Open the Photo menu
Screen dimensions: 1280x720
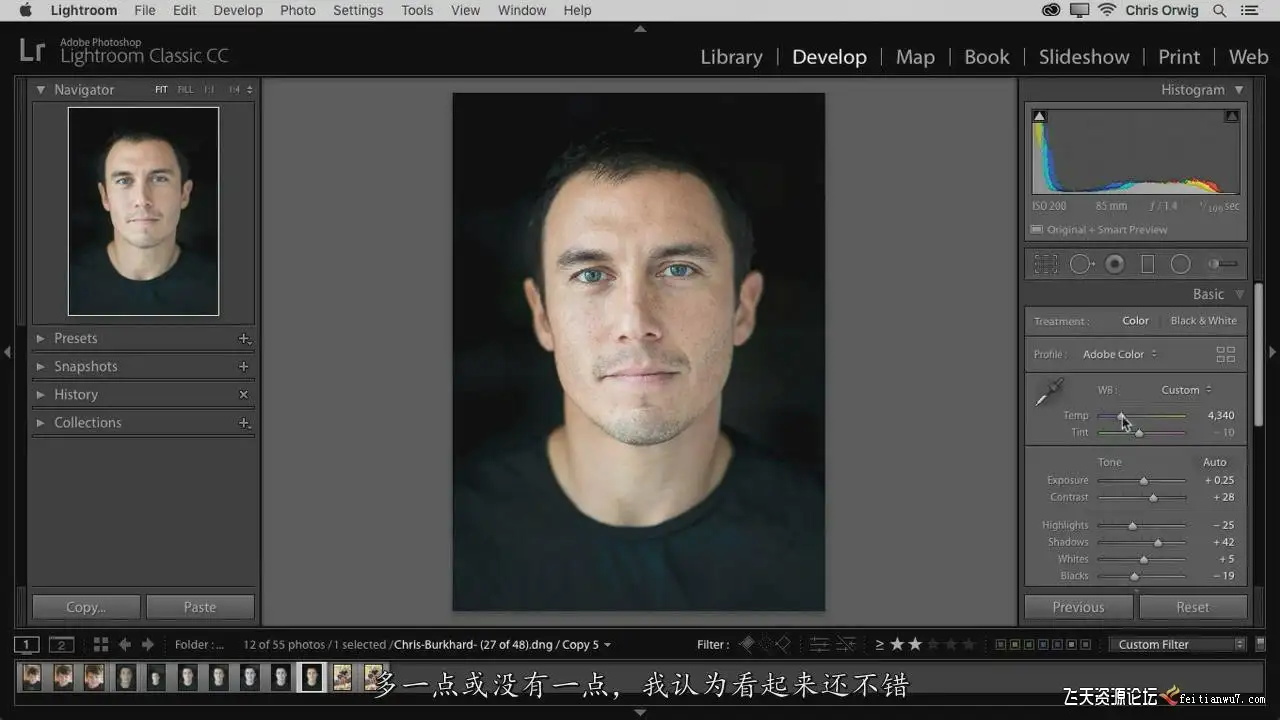298,10
